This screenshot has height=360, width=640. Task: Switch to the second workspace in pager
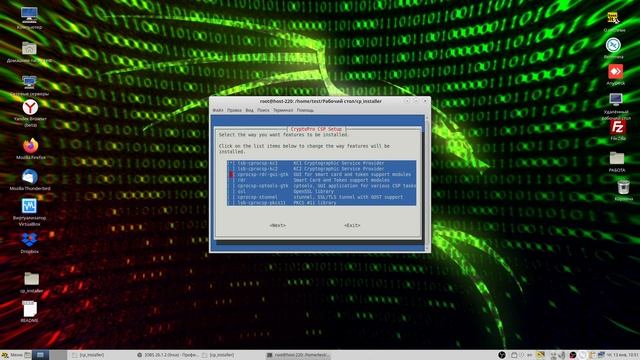point(58,355)
